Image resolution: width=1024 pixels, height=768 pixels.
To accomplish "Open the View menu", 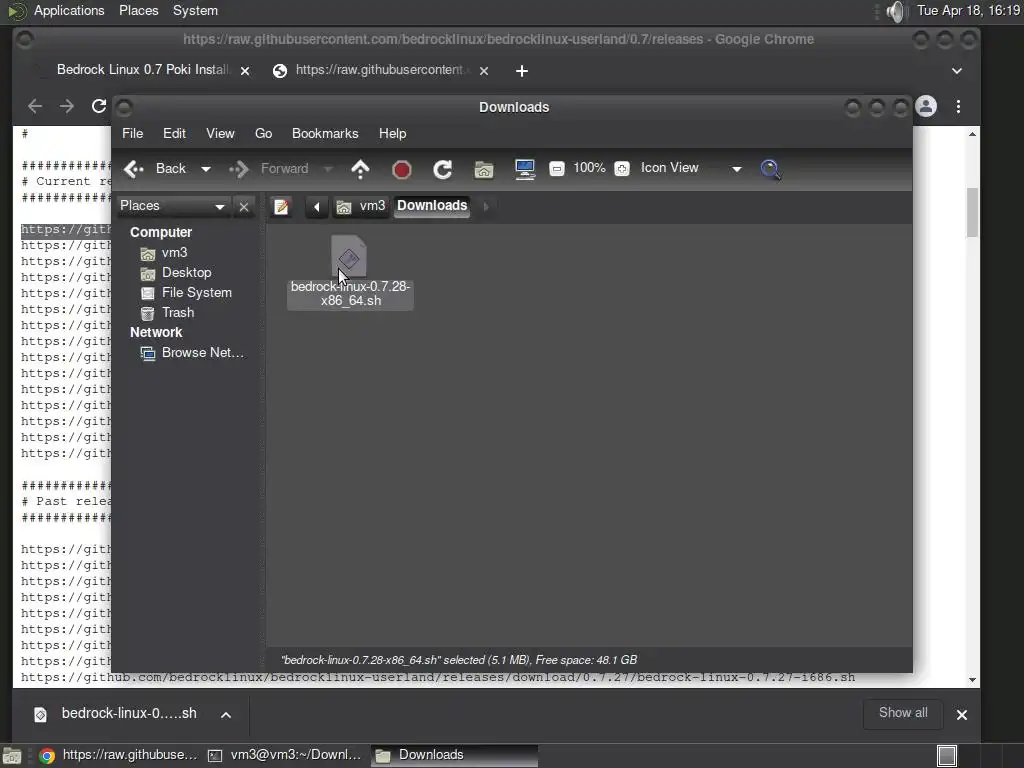I will pyautogui.click(x=220, y=134).
